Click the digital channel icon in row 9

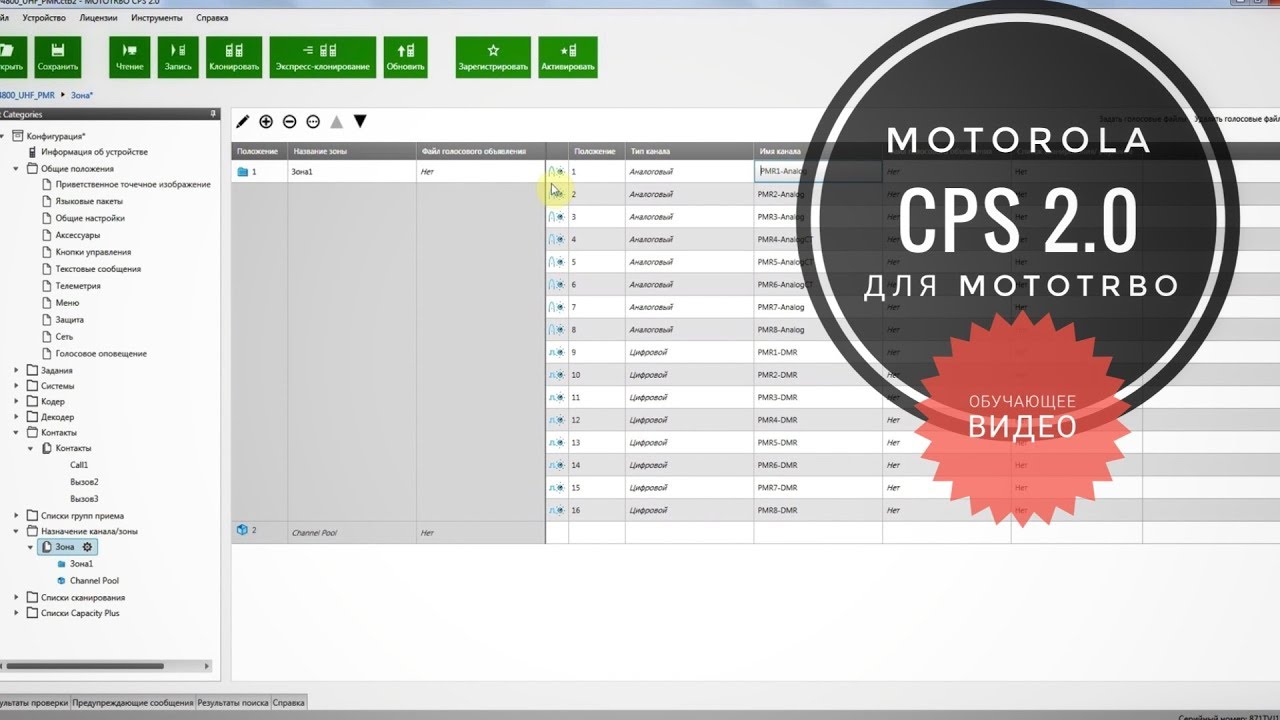557,352
